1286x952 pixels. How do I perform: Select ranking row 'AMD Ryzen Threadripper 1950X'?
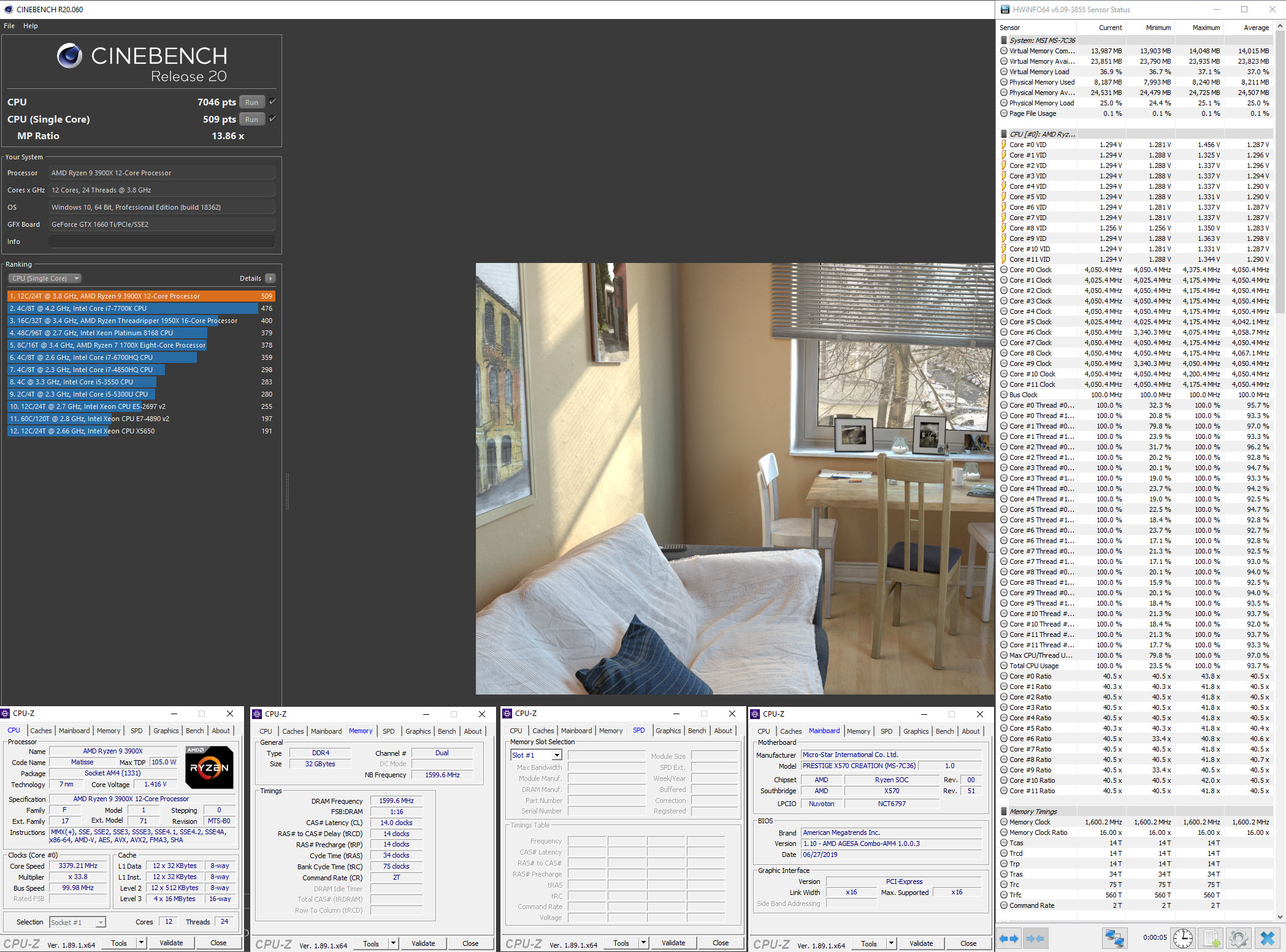pos(141,321)
